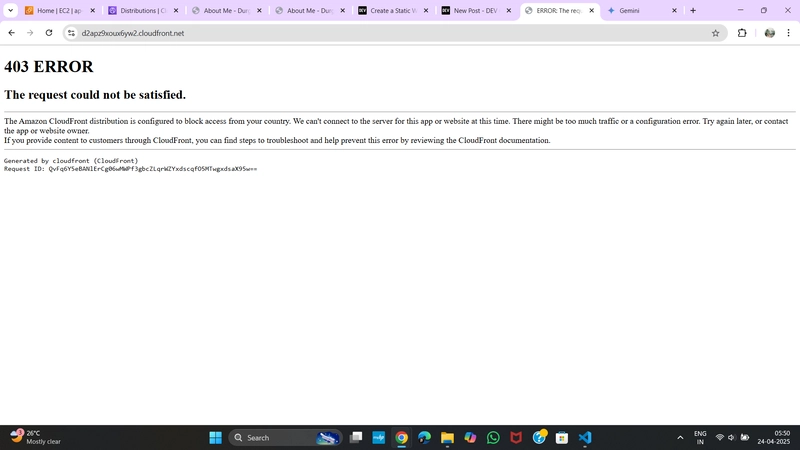Image resolution: width=800 pixels, height=450 pixels.
Task: Switch to the Home | EC2 tab
Action: point(60,10)
